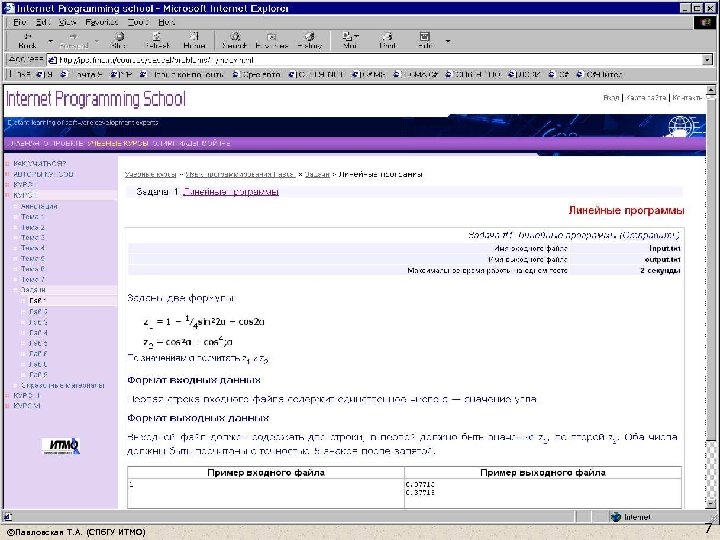The height and width of the screenshot is (540, 720).
Task: Select Lab 4 in the sidebar
Action: click(x=38, y=332)
